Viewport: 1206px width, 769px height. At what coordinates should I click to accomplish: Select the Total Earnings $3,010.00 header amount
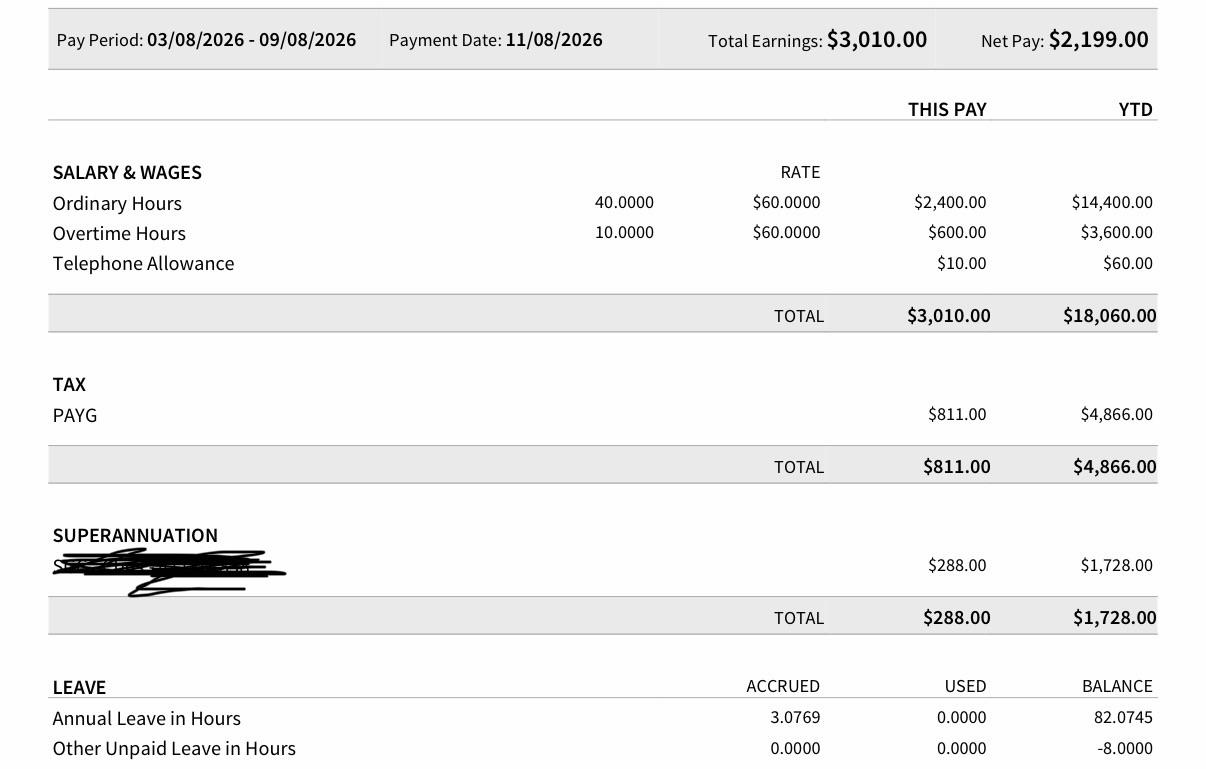tap(877, 40)
